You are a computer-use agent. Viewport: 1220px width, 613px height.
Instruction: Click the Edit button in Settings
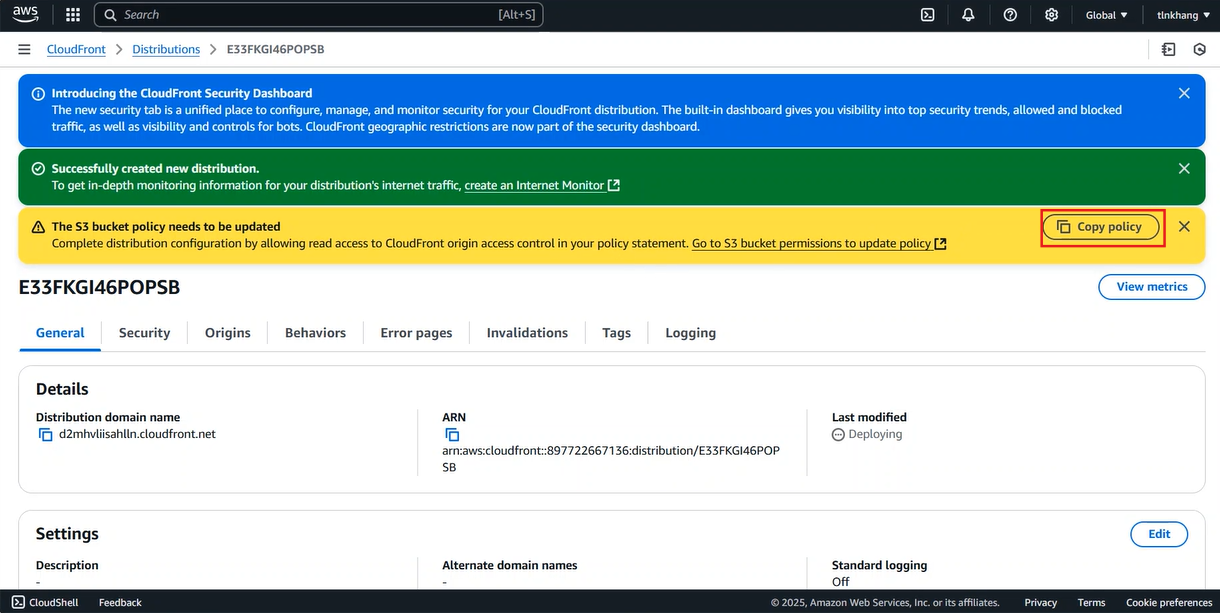click(1159, 534)
